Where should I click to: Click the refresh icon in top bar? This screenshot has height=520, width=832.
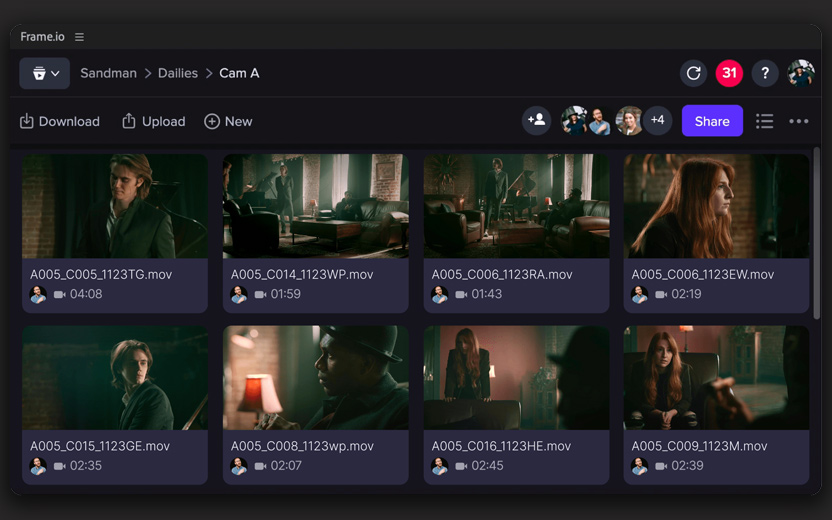coord(693,73)
